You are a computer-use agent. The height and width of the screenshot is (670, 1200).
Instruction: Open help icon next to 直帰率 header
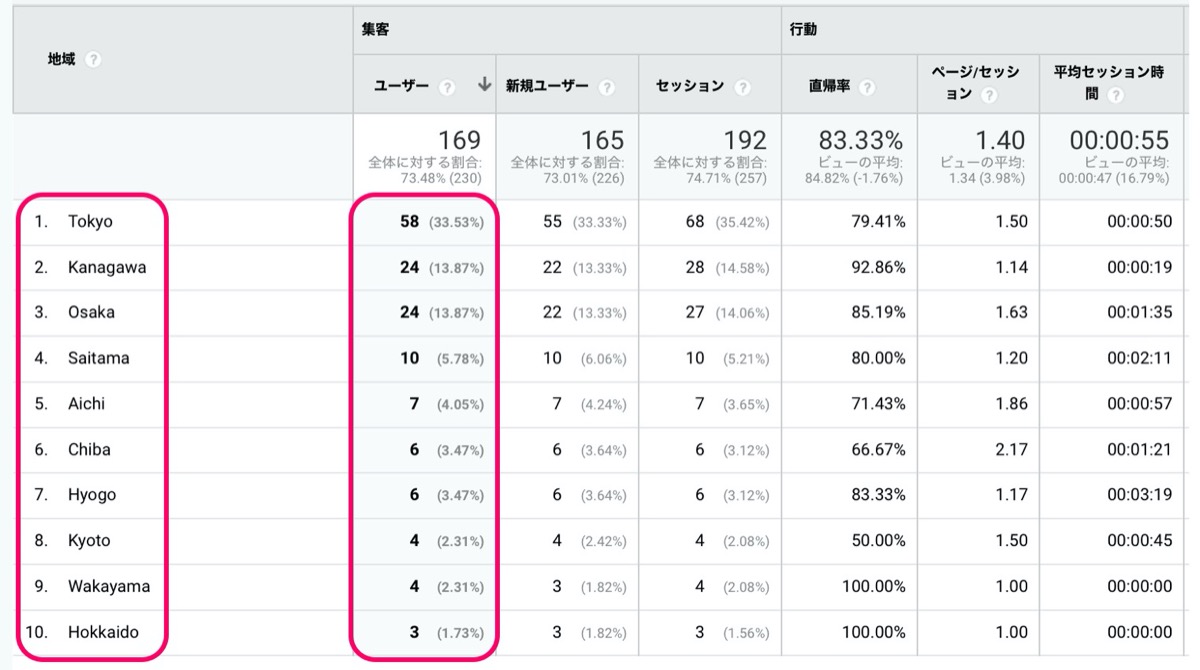[x=866, y=87]
